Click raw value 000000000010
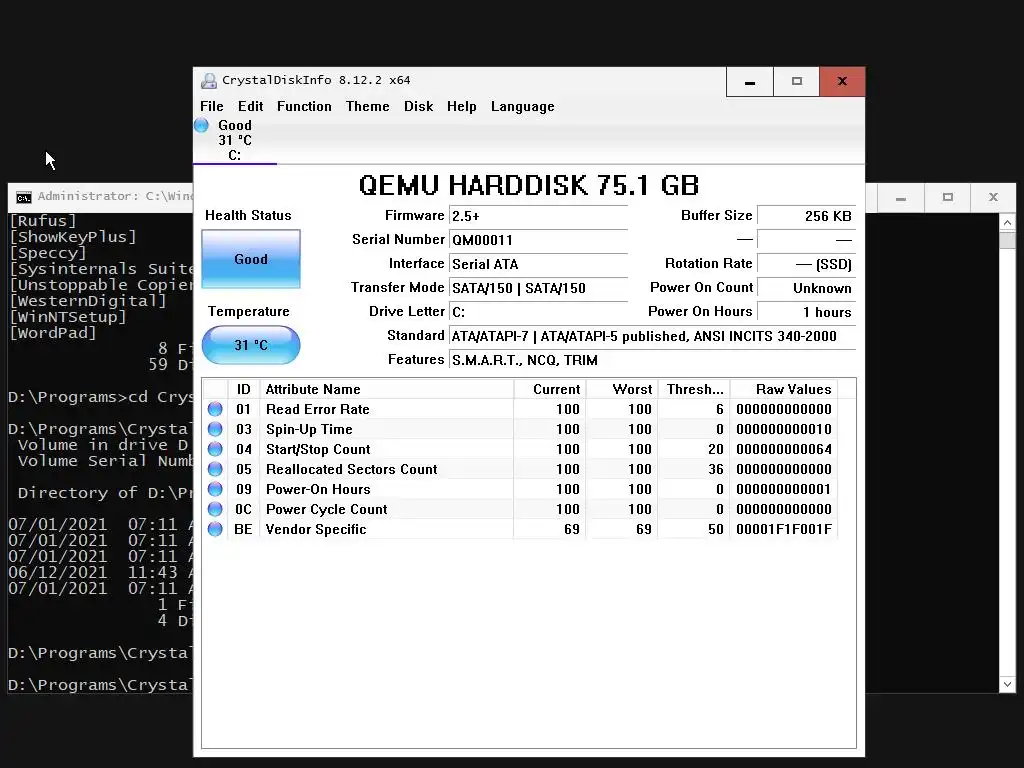 pos(784,429)
